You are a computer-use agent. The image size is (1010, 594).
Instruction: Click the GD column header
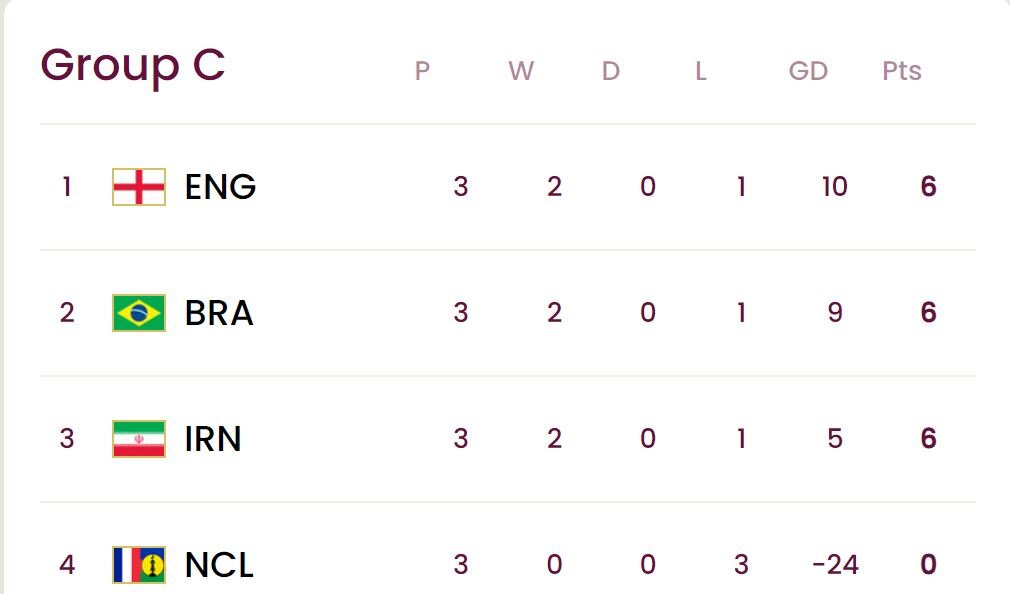pos(808,71)
